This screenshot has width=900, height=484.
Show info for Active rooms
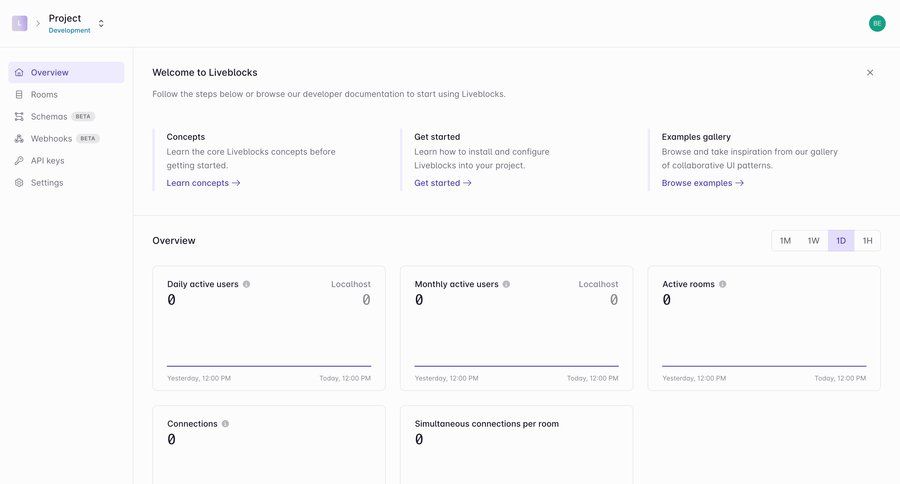pos(723,284)
